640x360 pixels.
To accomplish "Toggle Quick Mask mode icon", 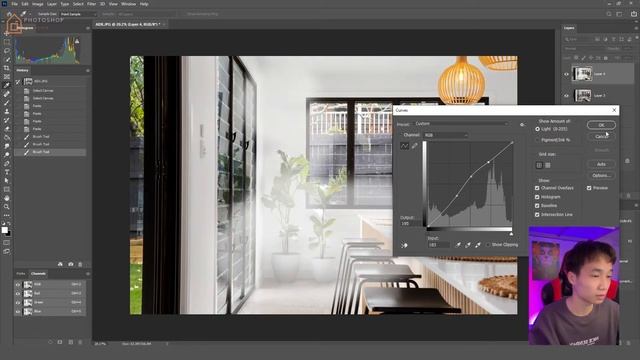I will click(x=7, y=243).
